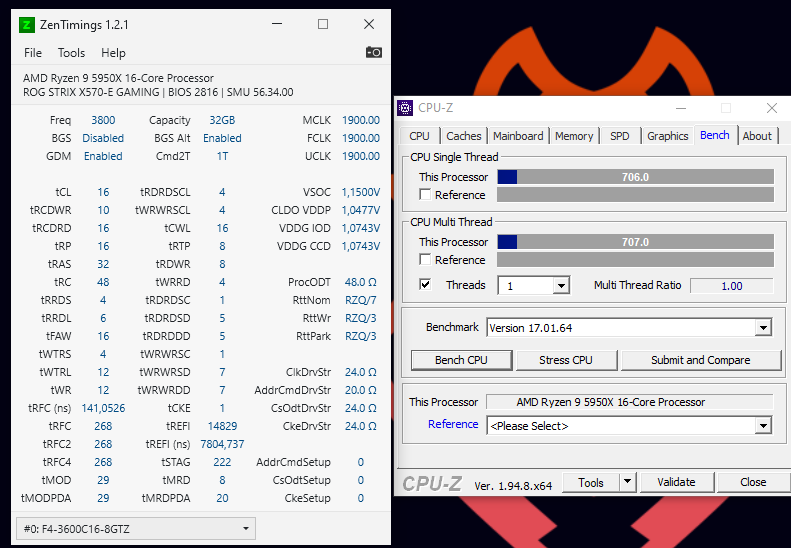The image size is (791, 548).
Task: Click the single thread score bar 706.0
Action: [636, 177]
